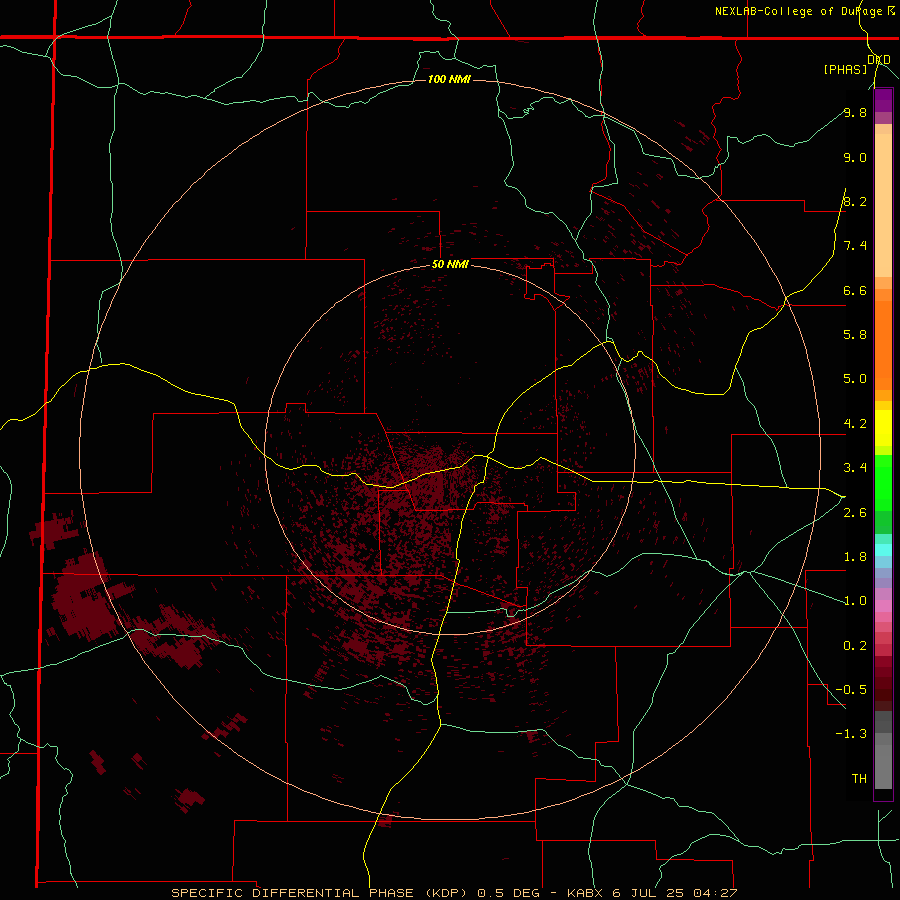Click the 8.2 scale value
900x900 pixels.
(855, 201)
